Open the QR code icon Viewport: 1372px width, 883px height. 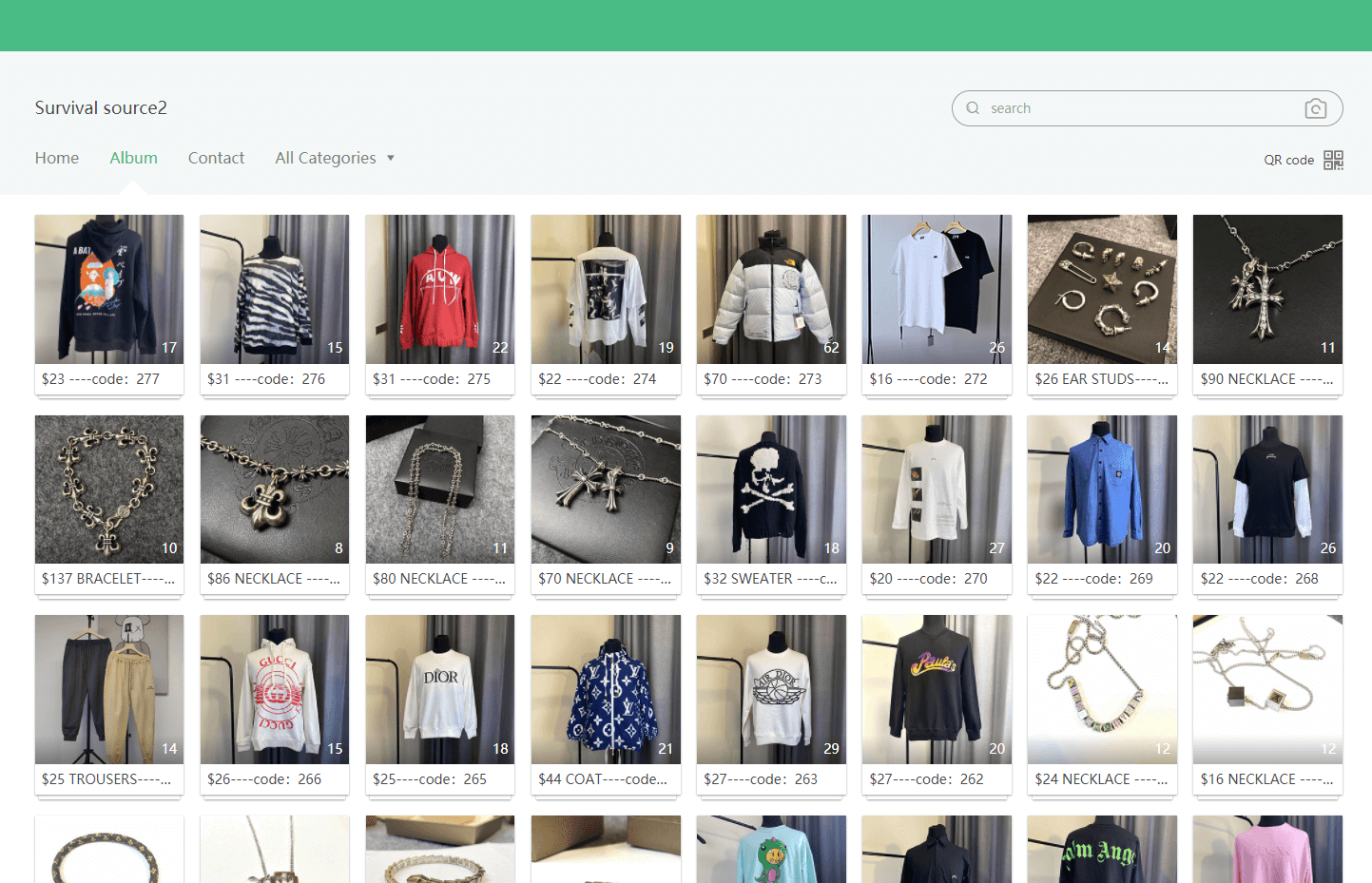(x=1334, y=160)
